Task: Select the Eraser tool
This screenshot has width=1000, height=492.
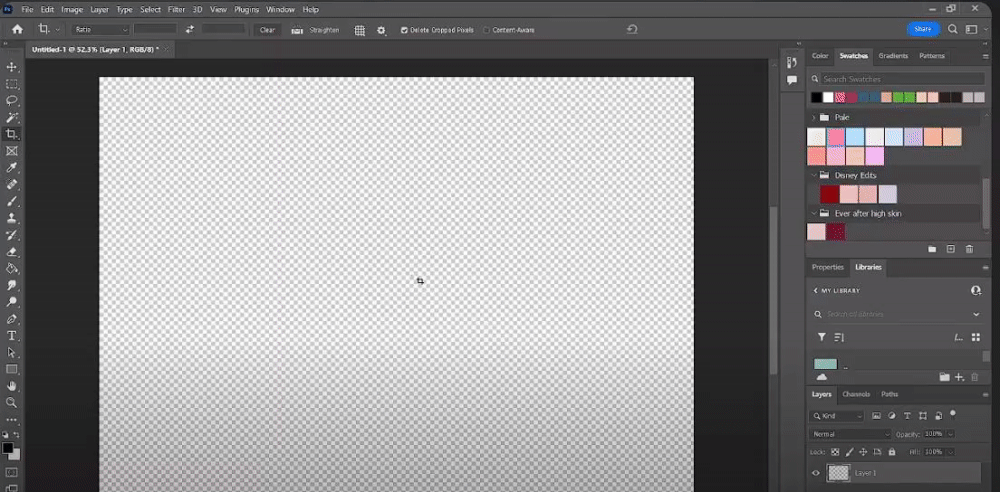Action: [x=11, y=251]
